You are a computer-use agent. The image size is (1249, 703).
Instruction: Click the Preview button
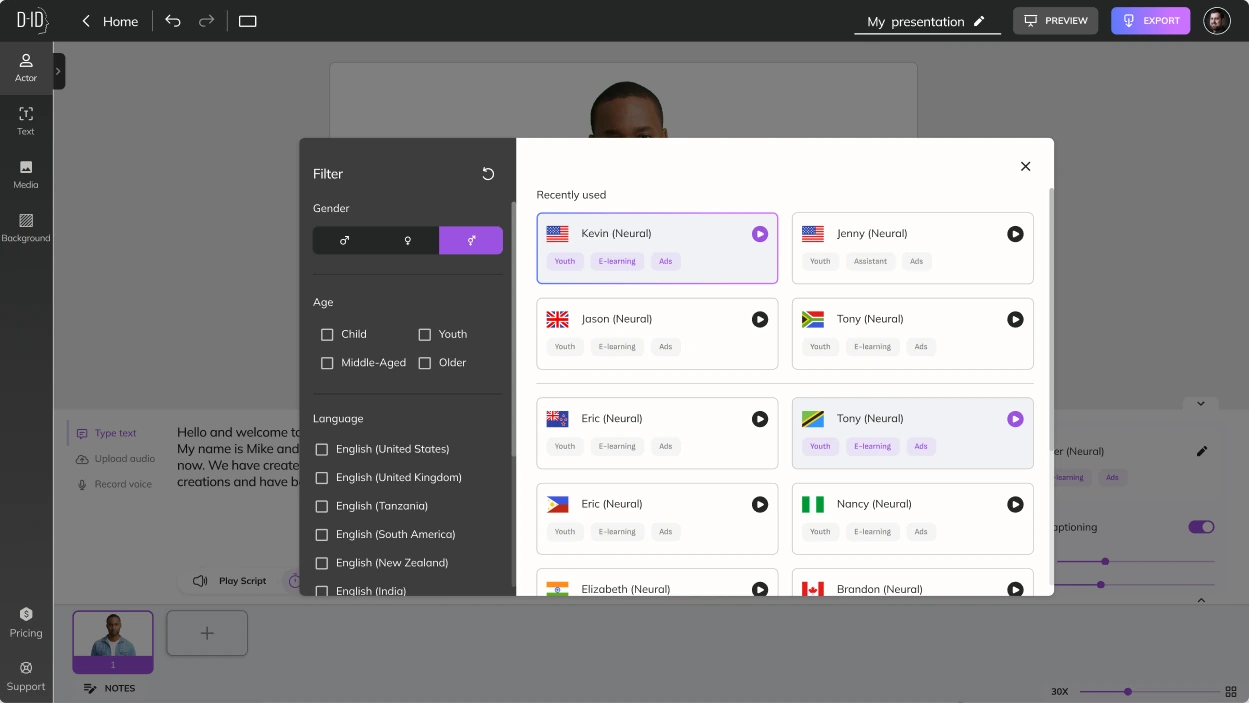tap(1055, 21)
